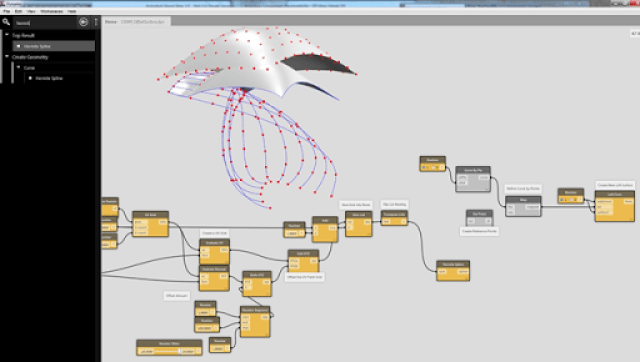Collapse the Create Geometry category

7,57
